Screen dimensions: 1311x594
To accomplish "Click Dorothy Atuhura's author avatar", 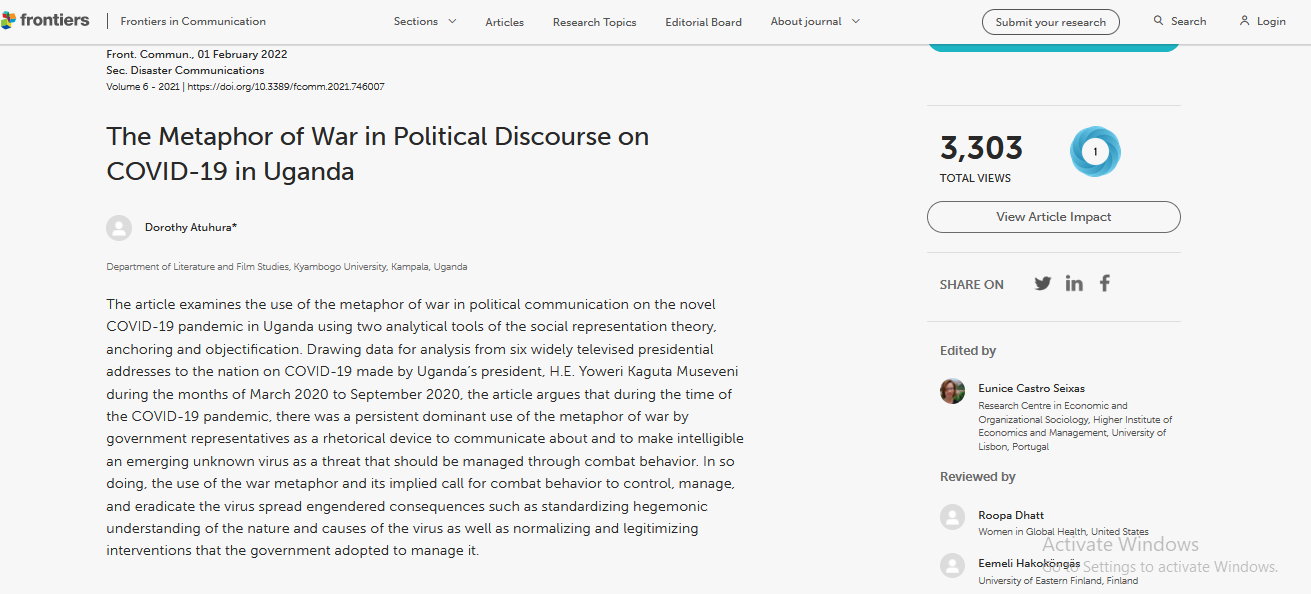I will [119, 228].
